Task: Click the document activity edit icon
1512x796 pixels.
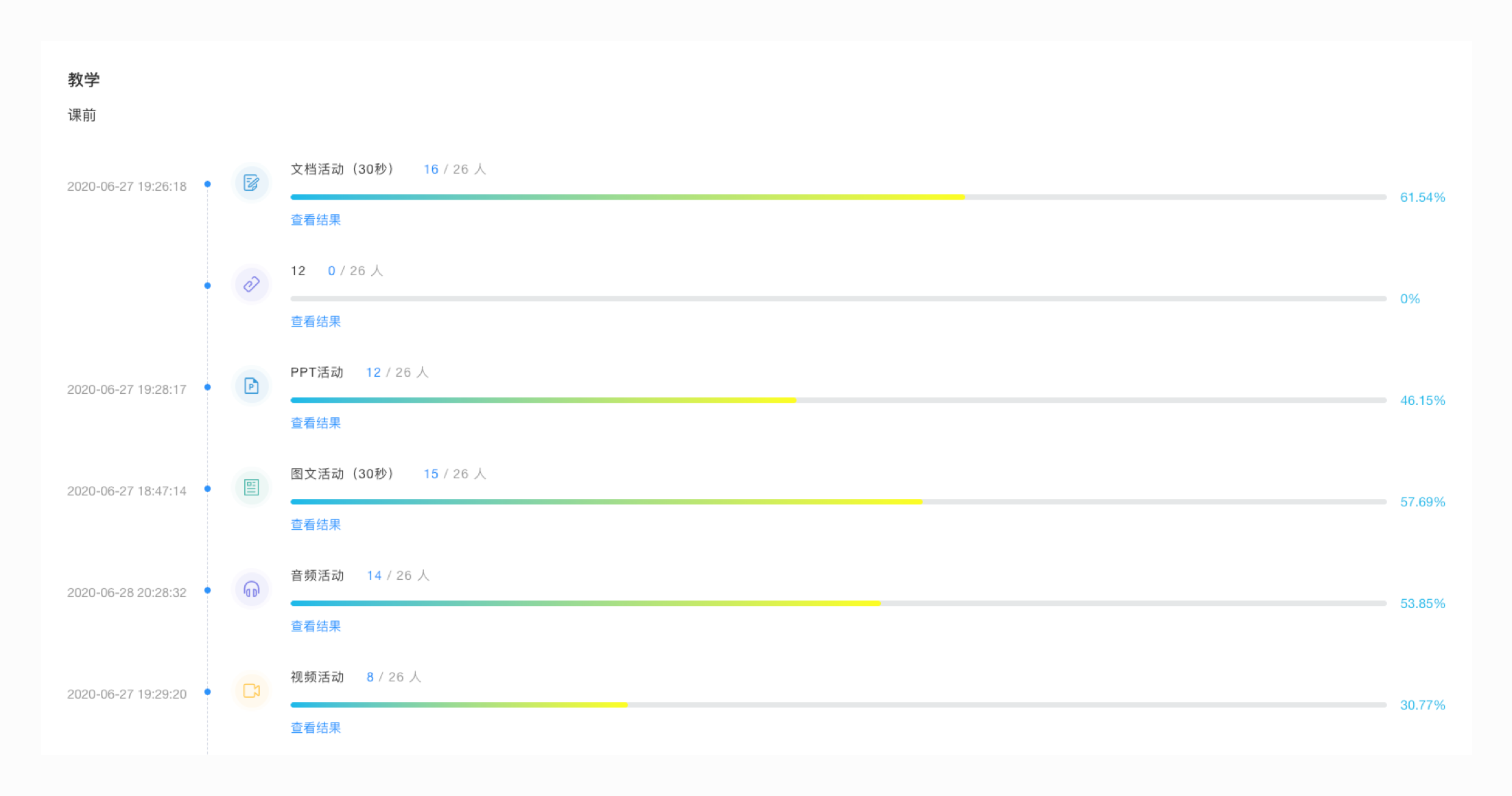Action: pyautogui.click(x=251, y=183)
